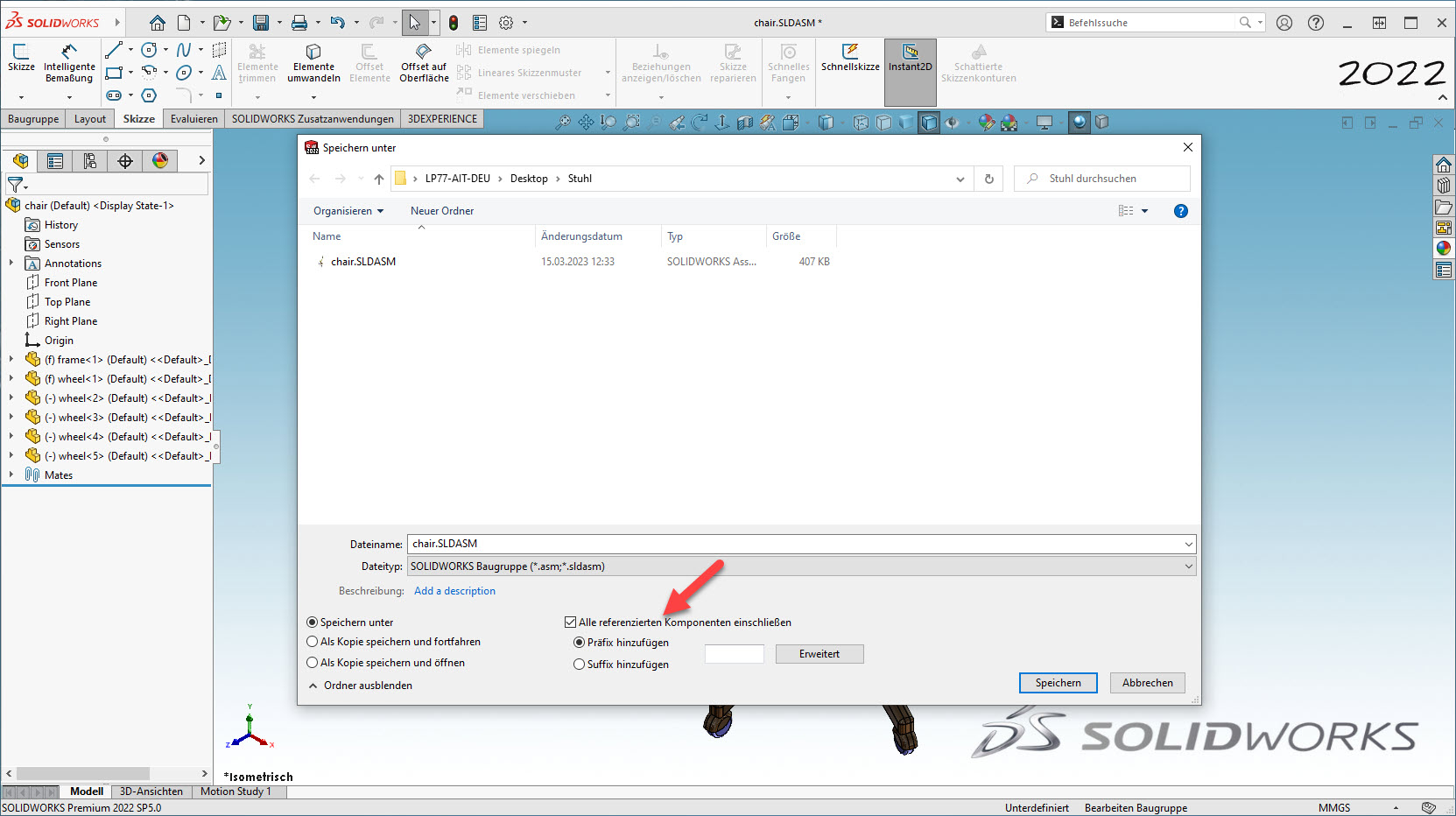
Task: Click the Undo arrow icon
Action: 337,23
